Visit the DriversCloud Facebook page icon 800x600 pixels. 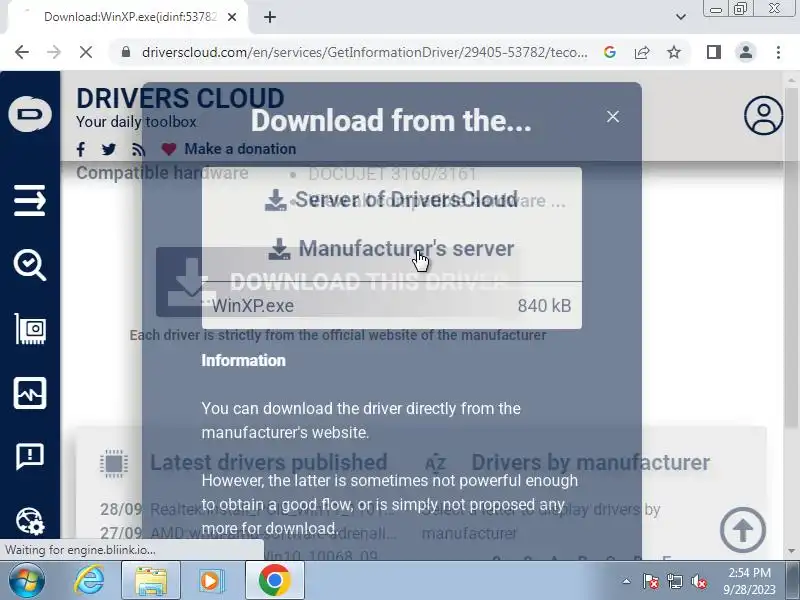tap(81, 149)
